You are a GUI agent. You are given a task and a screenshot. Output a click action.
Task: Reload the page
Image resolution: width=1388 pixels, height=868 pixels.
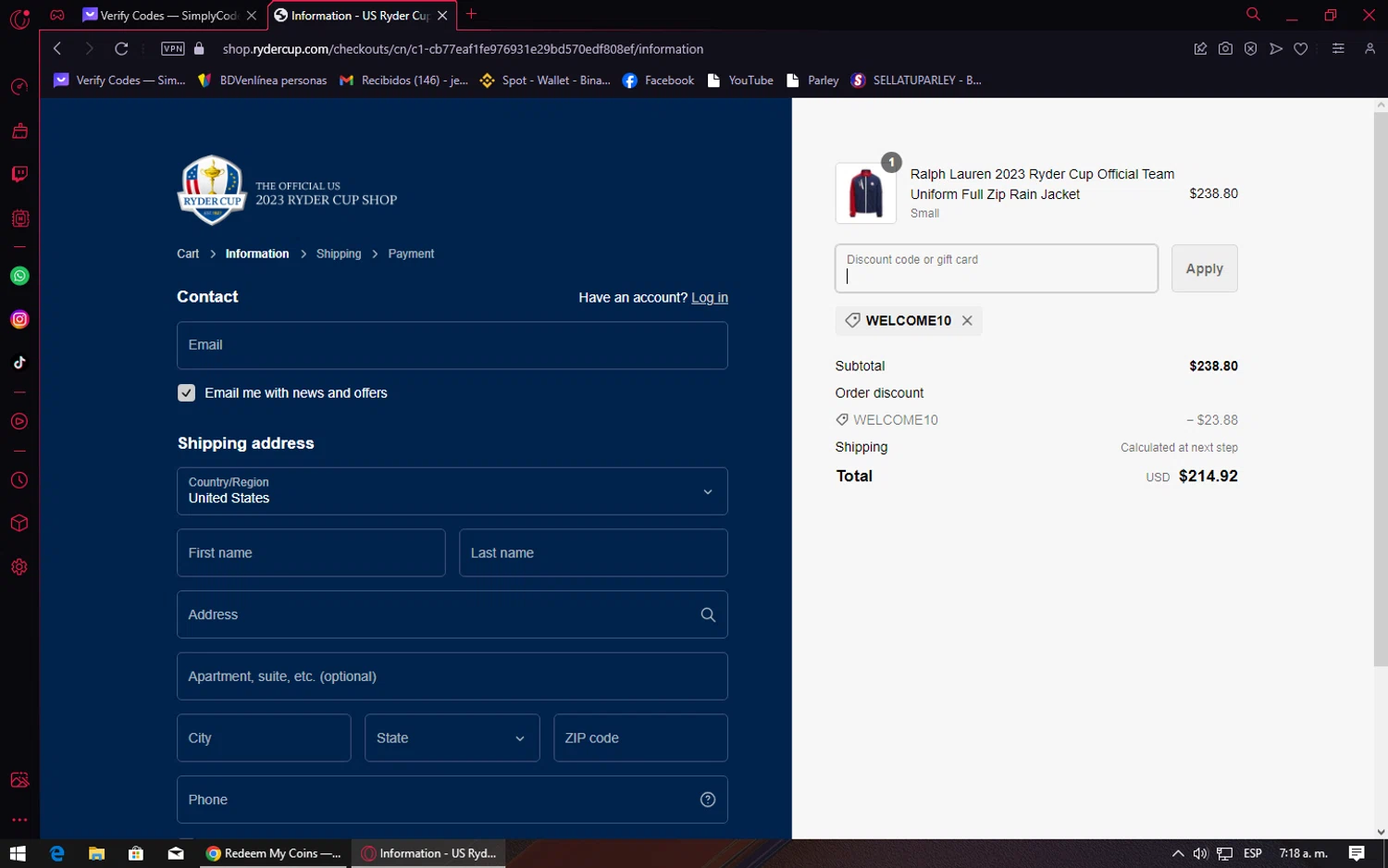click(x=121, y=49)
